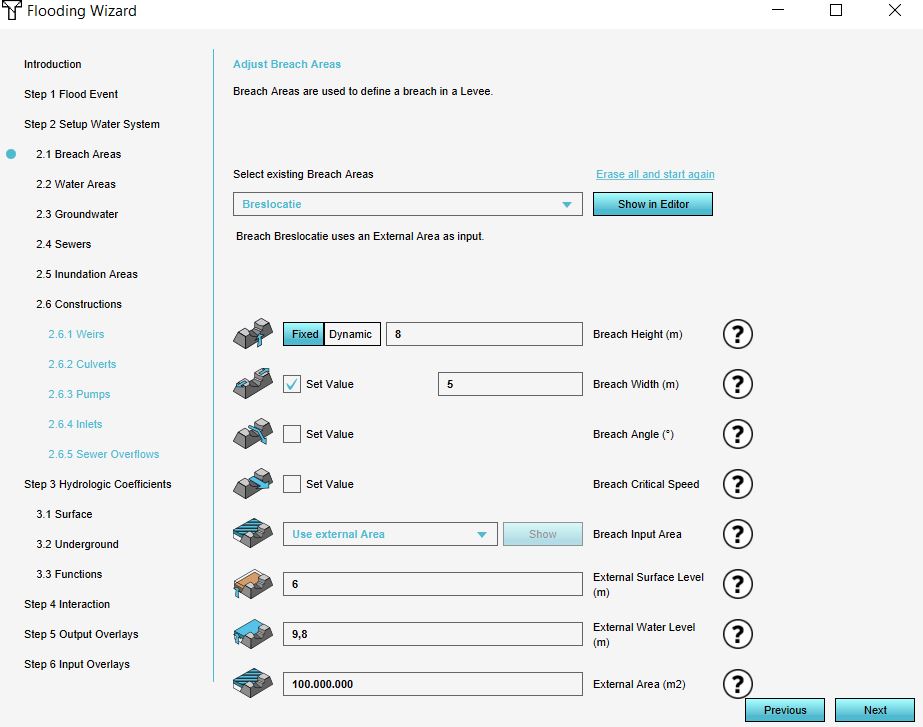Open Step 3 Hydrologic Coefficients
The height and width of the screenshot is (727, 923).
(x=98, y=484)
